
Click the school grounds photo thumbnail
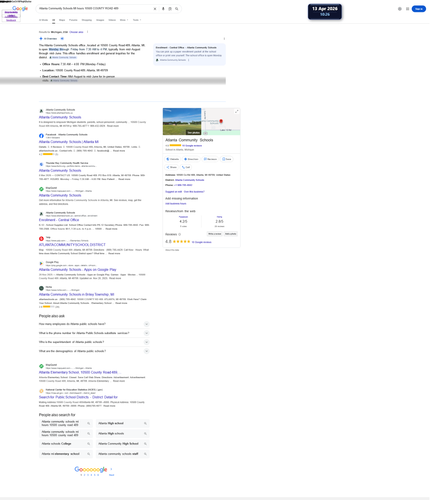(x=182, y=121)
